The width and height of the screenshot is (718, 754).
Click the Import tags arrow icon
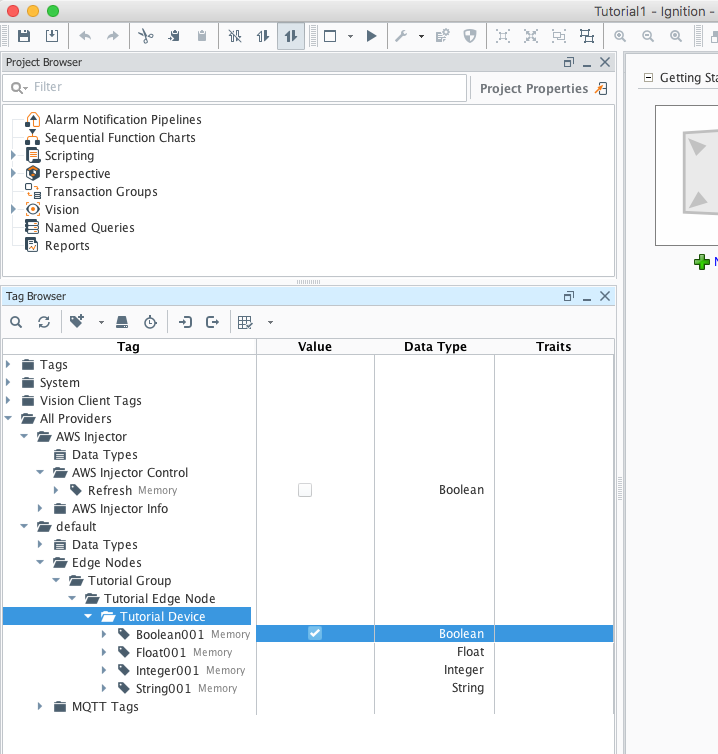click(185, 322)
